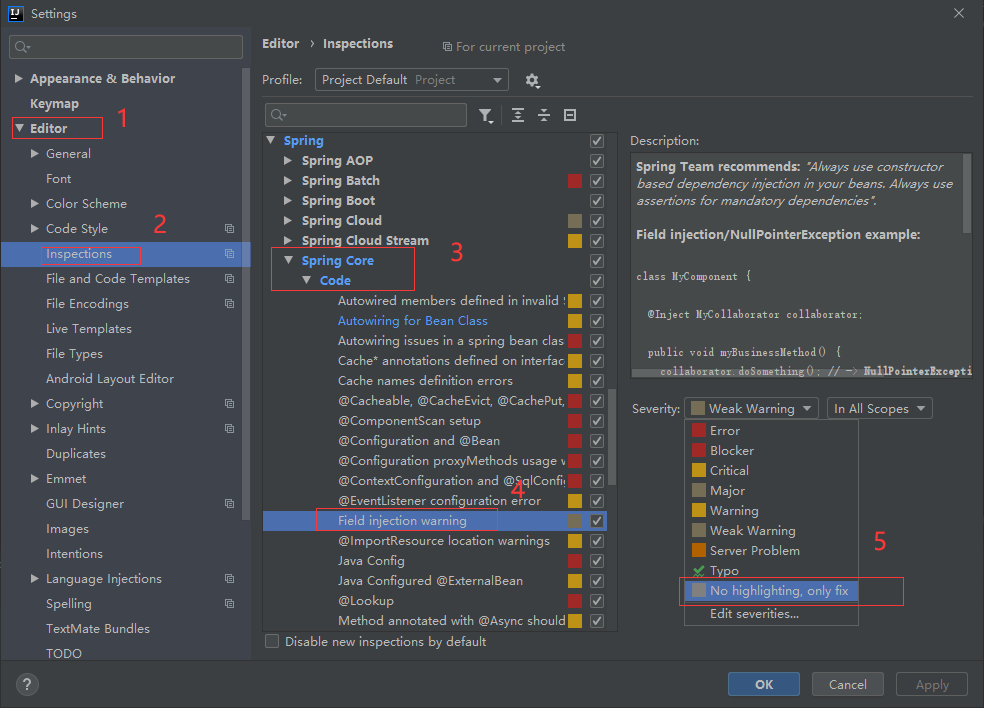The width and height of the screenshot is (984, 708).
Task: Select Blocker severity option
Action: (x=771, y=451)
